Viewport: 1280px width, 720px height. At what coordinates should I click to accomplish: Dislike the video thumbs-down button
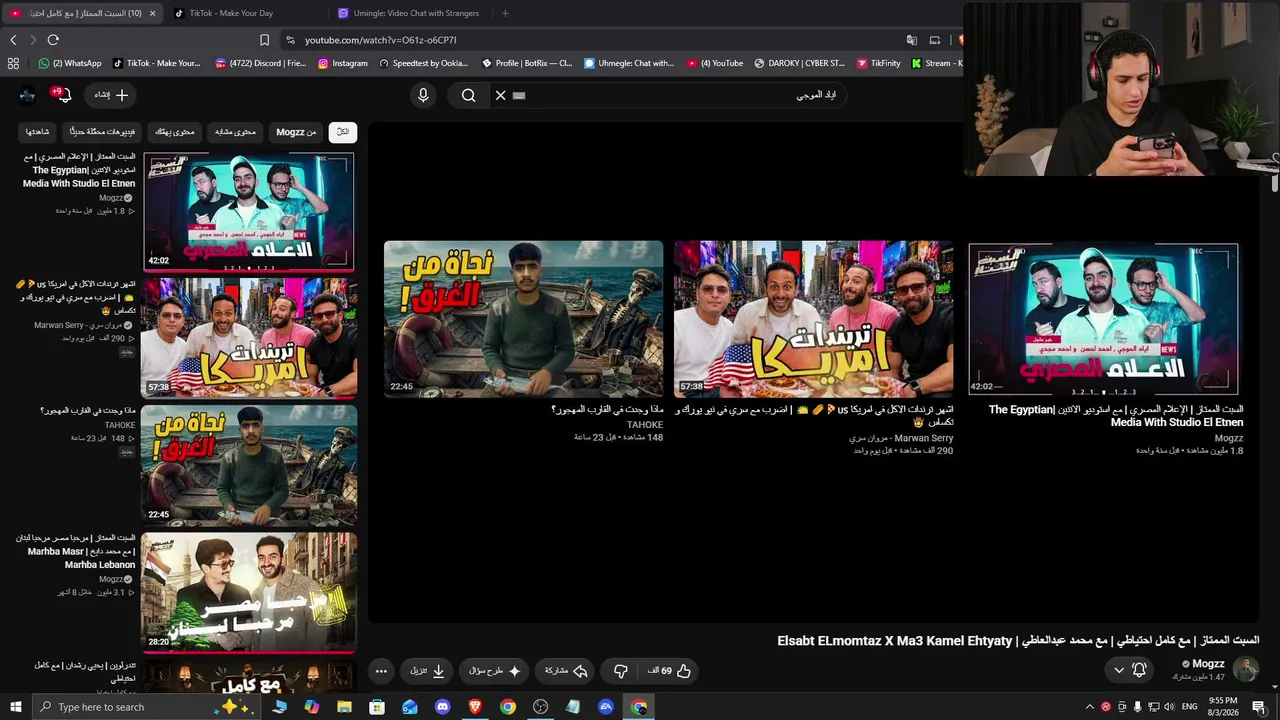click(x=620, y=671)
